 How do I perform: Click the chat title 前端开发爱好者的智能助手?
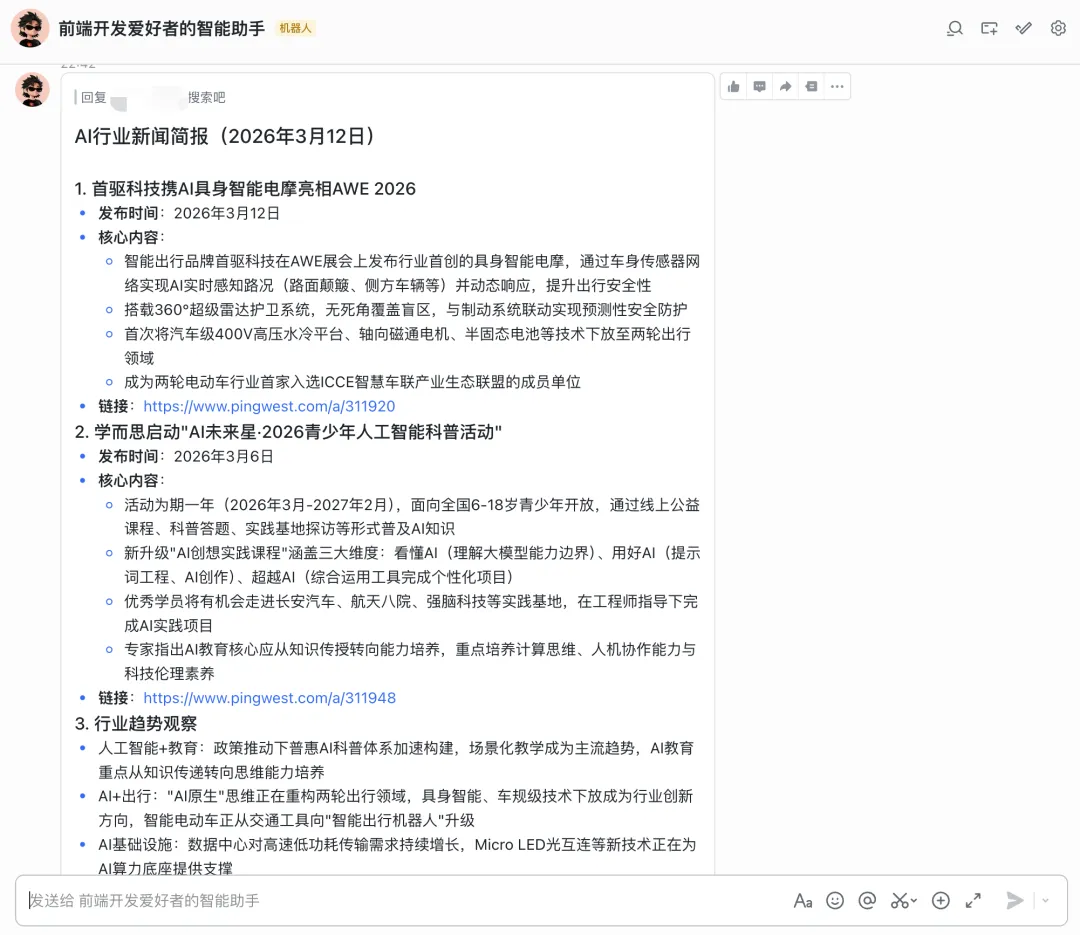pos(162,28)
